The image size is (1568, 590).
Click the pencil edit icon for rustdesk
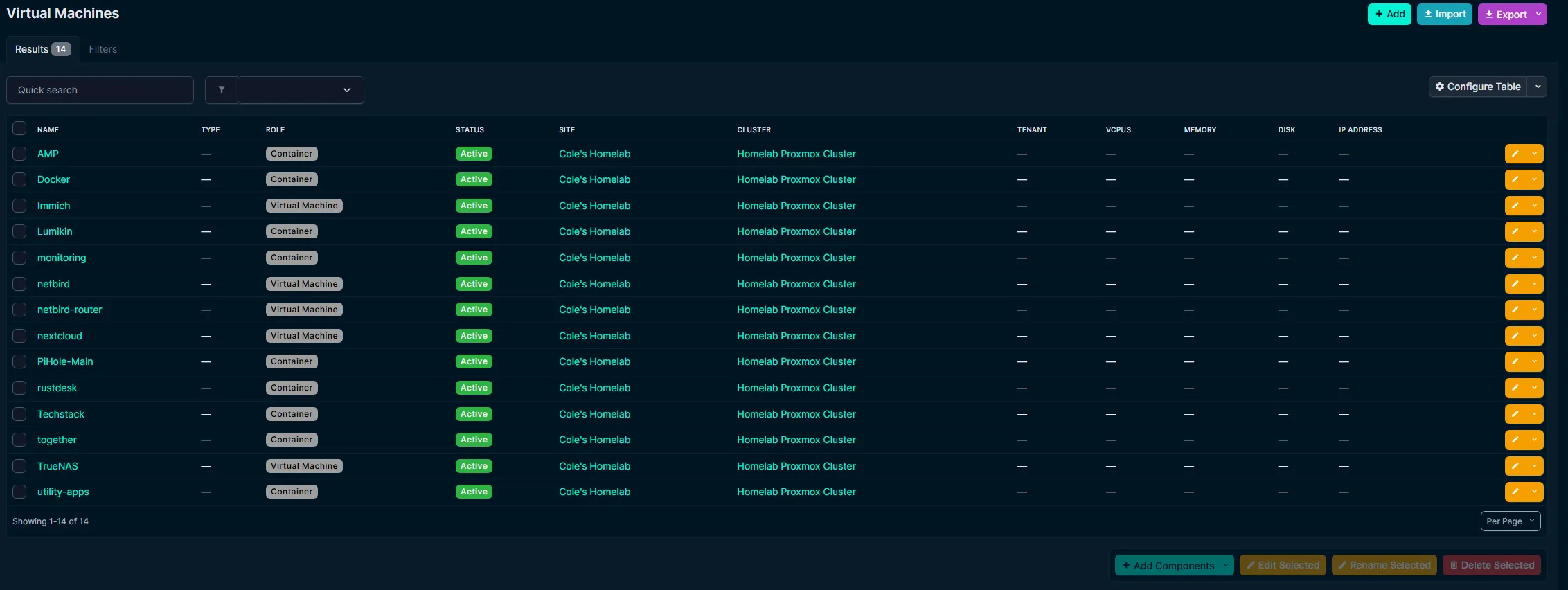coord(1515,388)
